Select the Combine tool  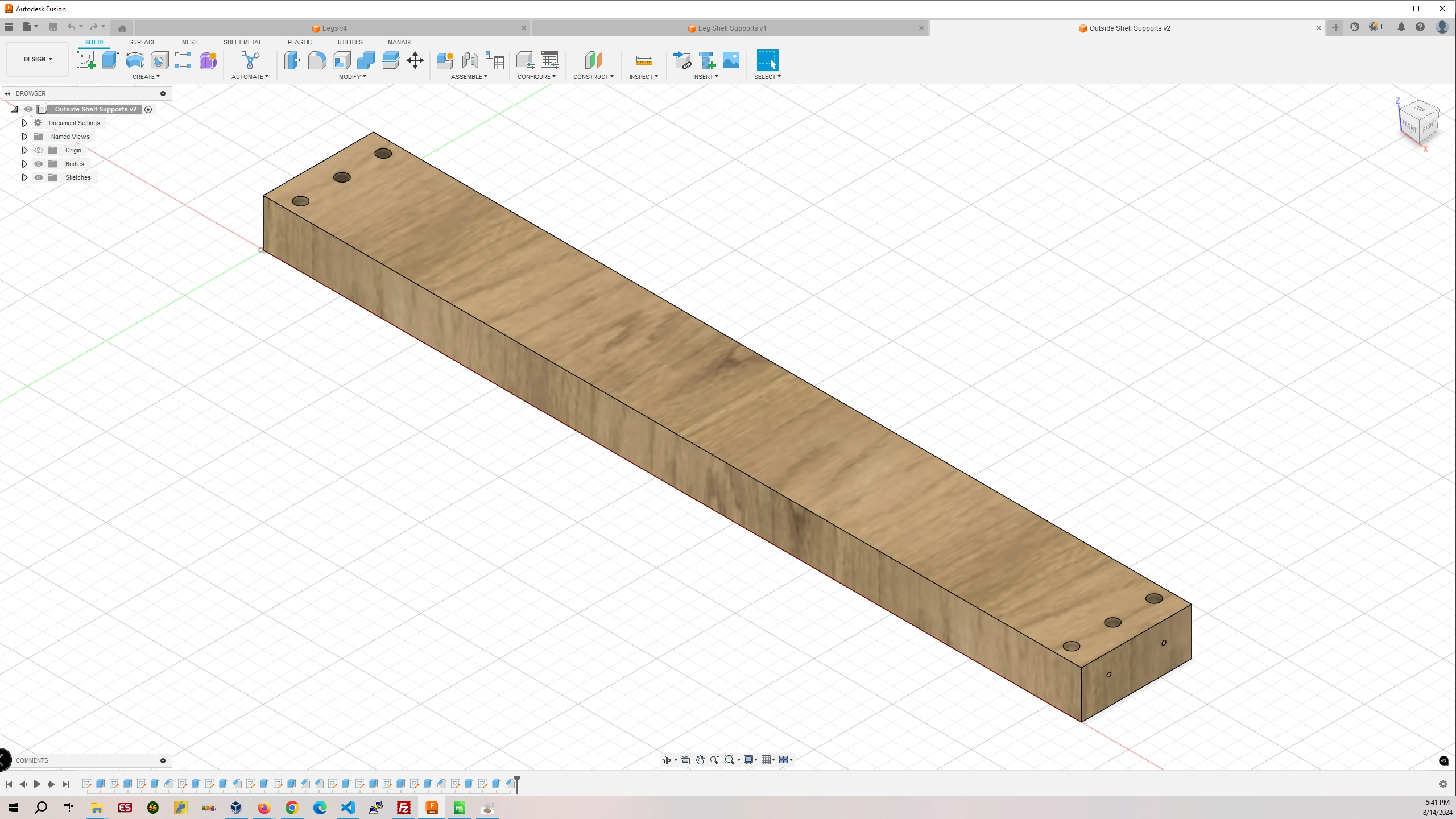pos(366,60)
